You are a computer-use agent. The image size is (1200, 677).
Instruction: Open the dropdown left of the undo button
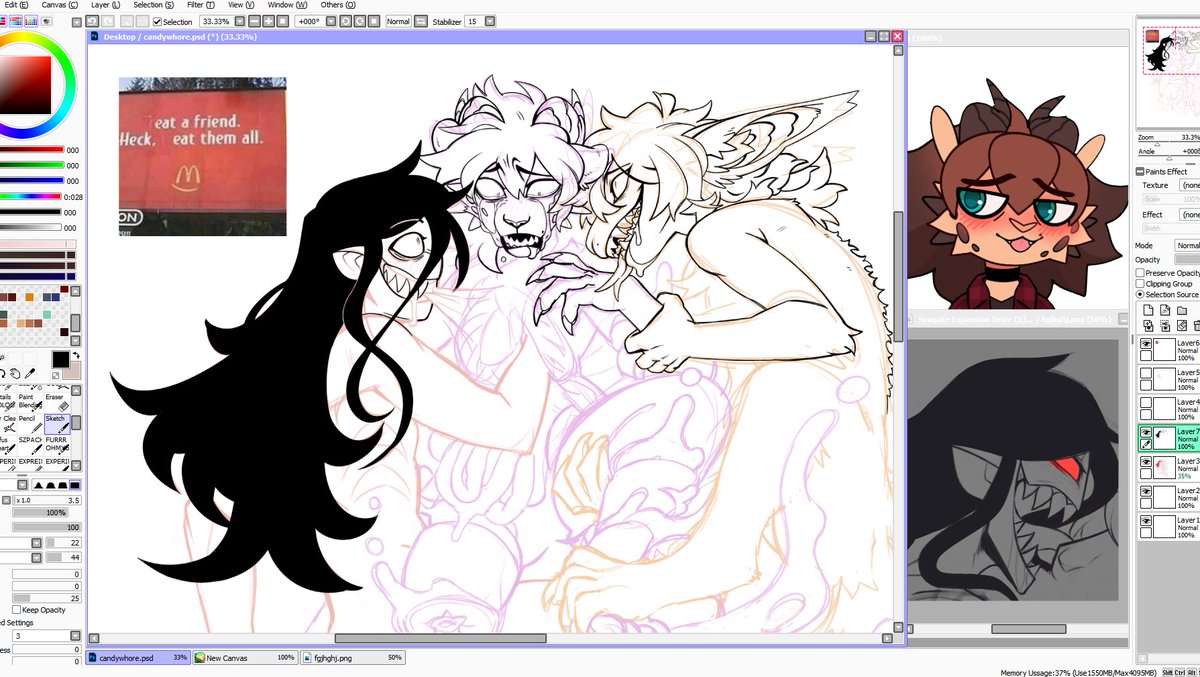pos(77,21)
